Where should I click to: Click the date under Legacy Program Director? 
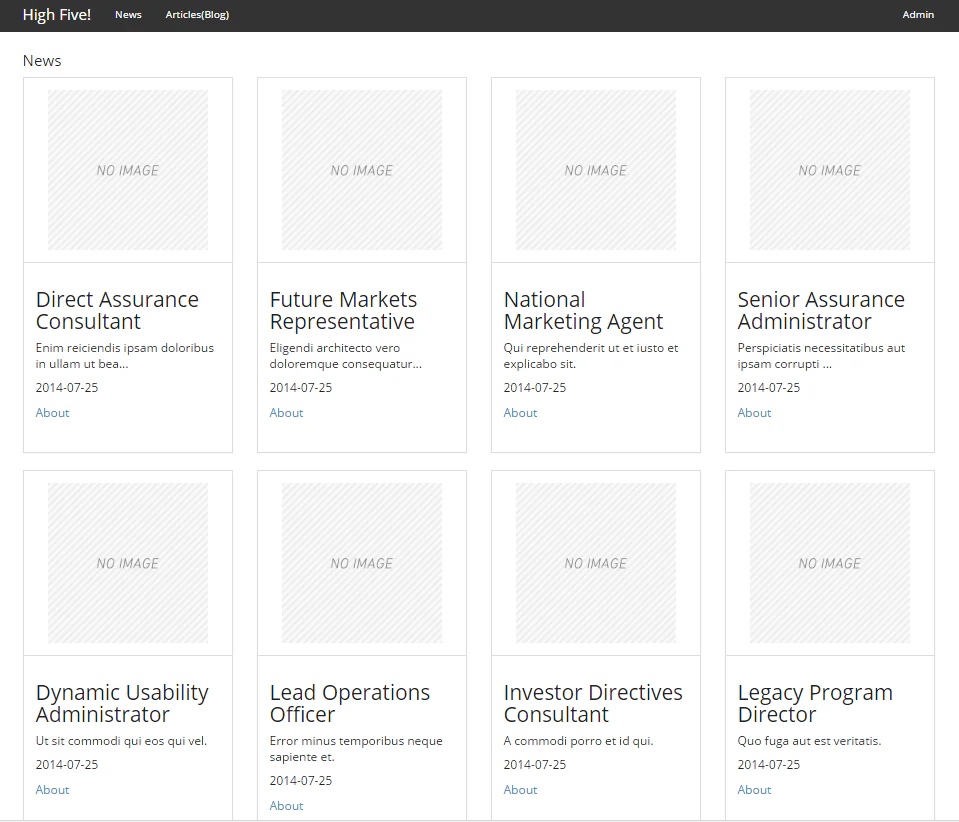[x=769, y=765]
